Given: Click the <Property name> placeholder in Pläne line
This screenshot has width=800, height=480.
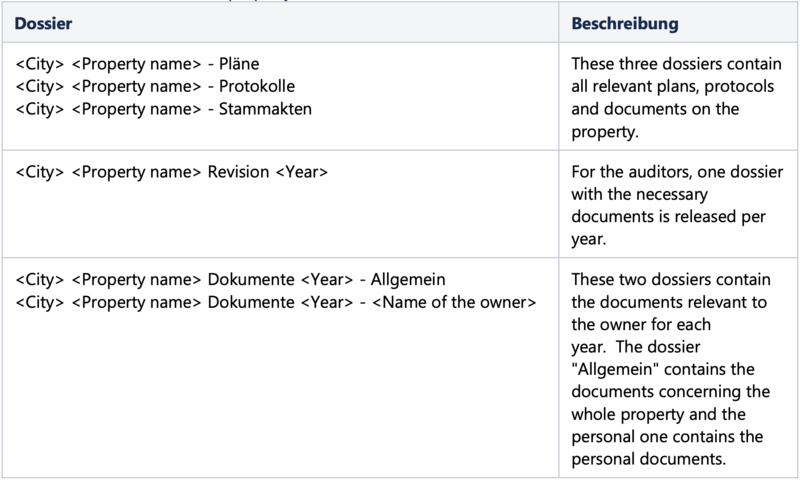Looking at the screenshot, I should pyautogui.click(x=136, y=64).
